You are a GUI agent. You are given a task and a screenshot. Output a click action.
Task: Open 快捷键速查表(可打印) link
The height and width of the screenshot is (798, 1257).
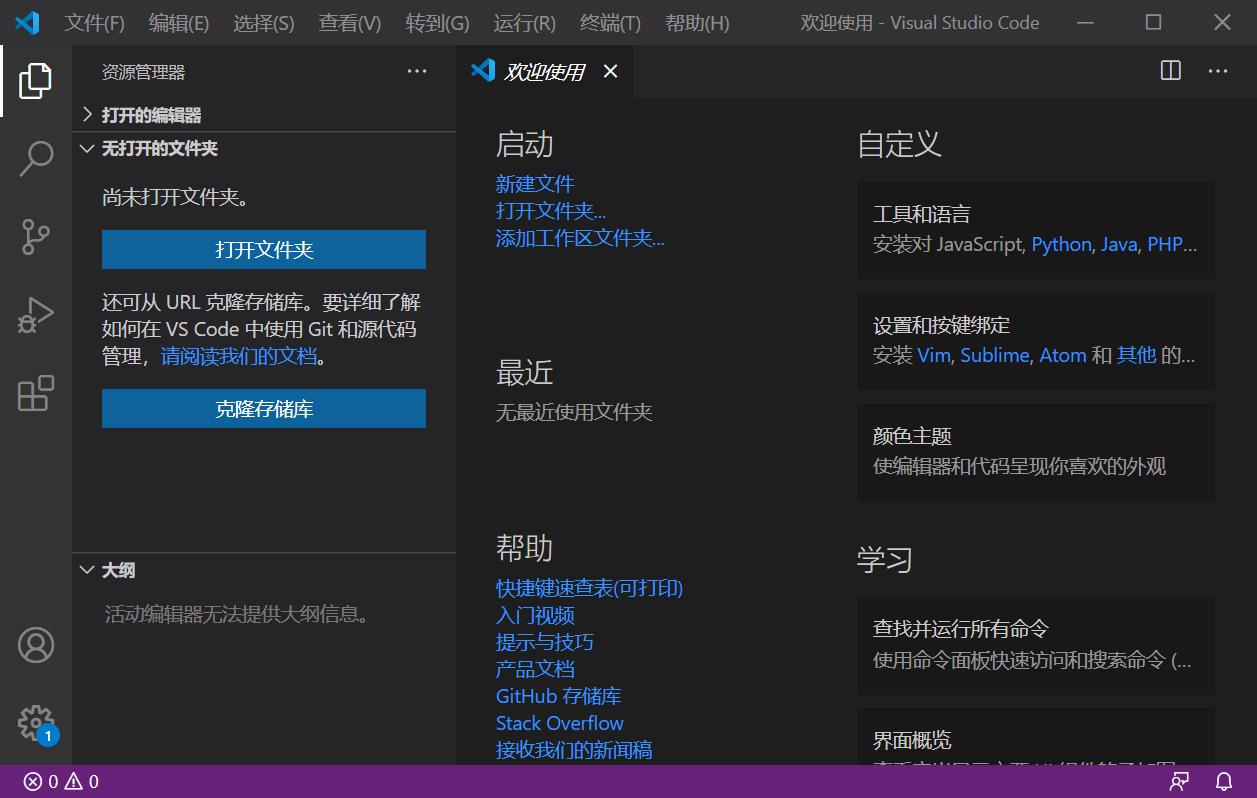click(x=590, y=588)
